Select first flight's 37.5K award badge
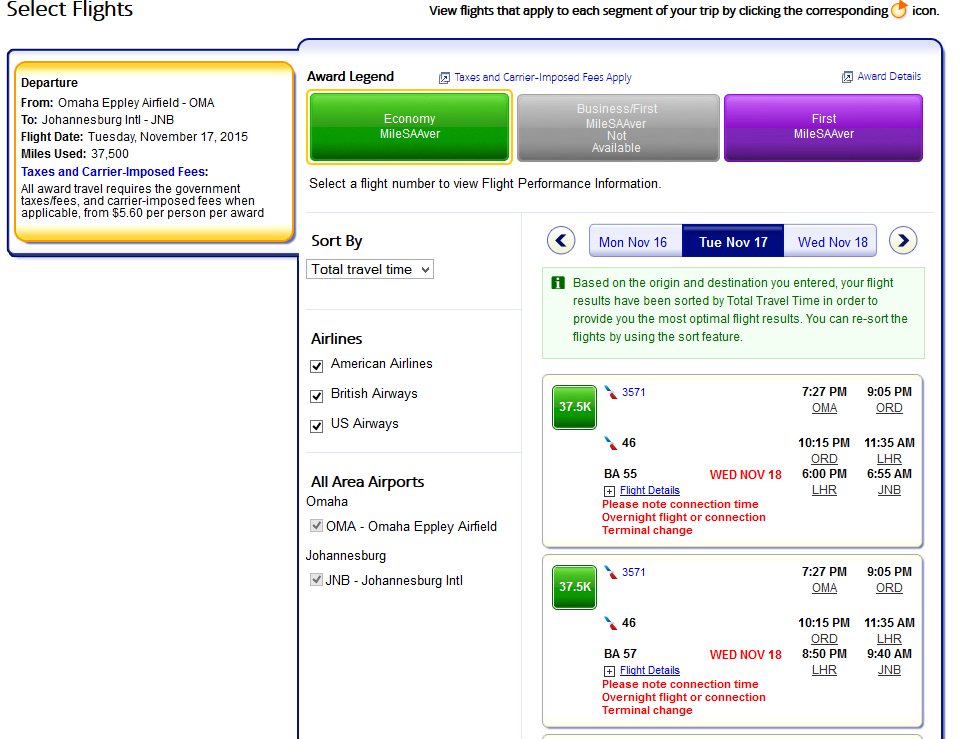Screen dimensions: 968x739 point(575,408)
